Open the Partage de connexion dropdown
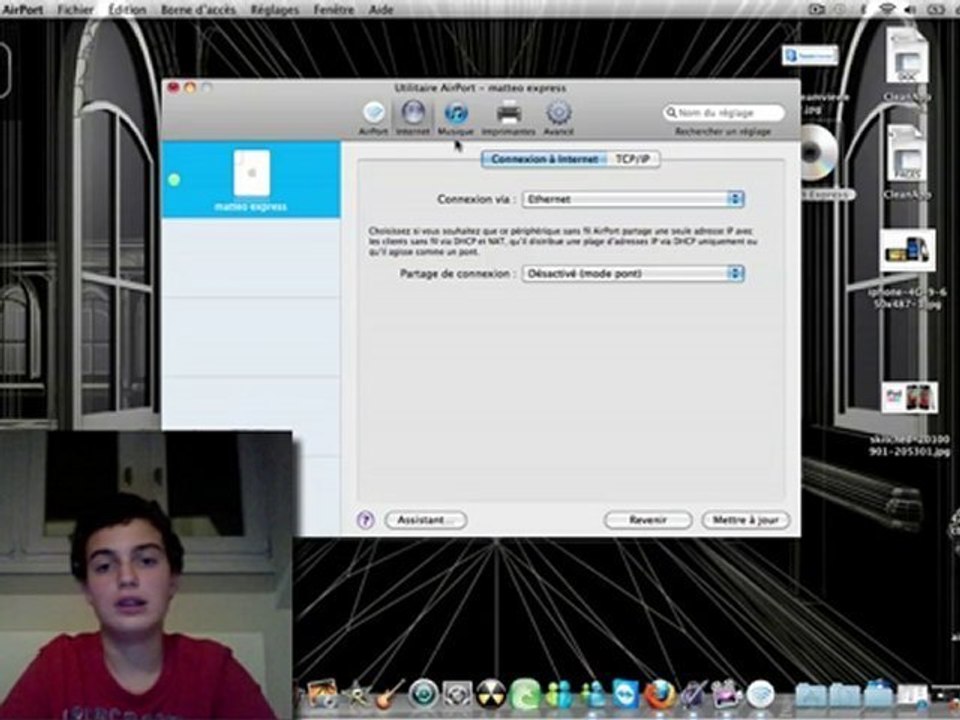The image size is (960, 720). coord(633,274)
